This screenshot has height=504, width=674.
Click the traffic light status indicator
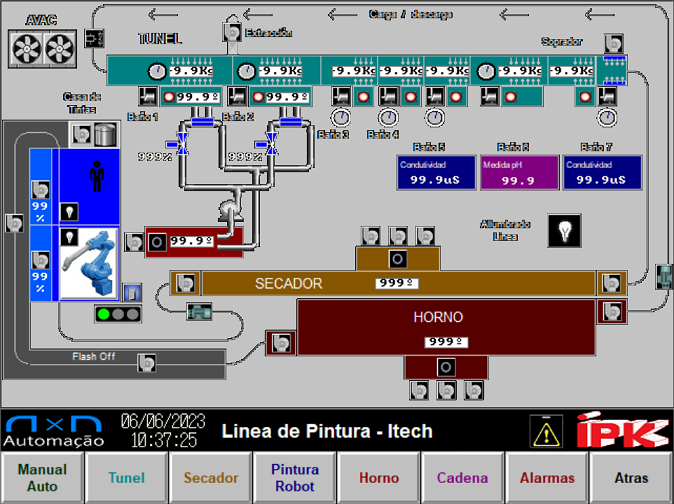tap(117, 314)
